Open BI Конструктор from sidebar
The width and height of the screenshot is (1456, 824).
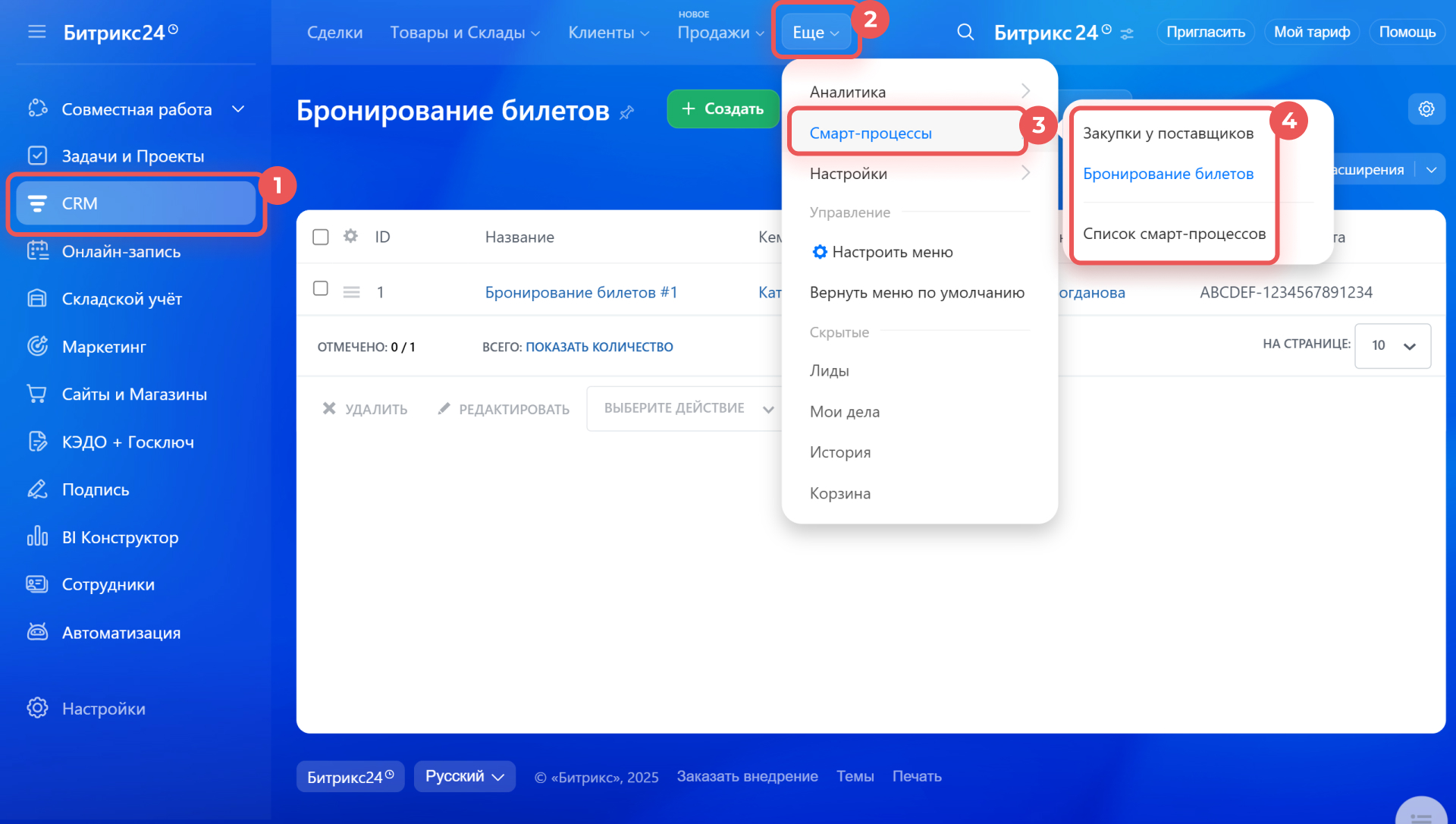(120, 537)
